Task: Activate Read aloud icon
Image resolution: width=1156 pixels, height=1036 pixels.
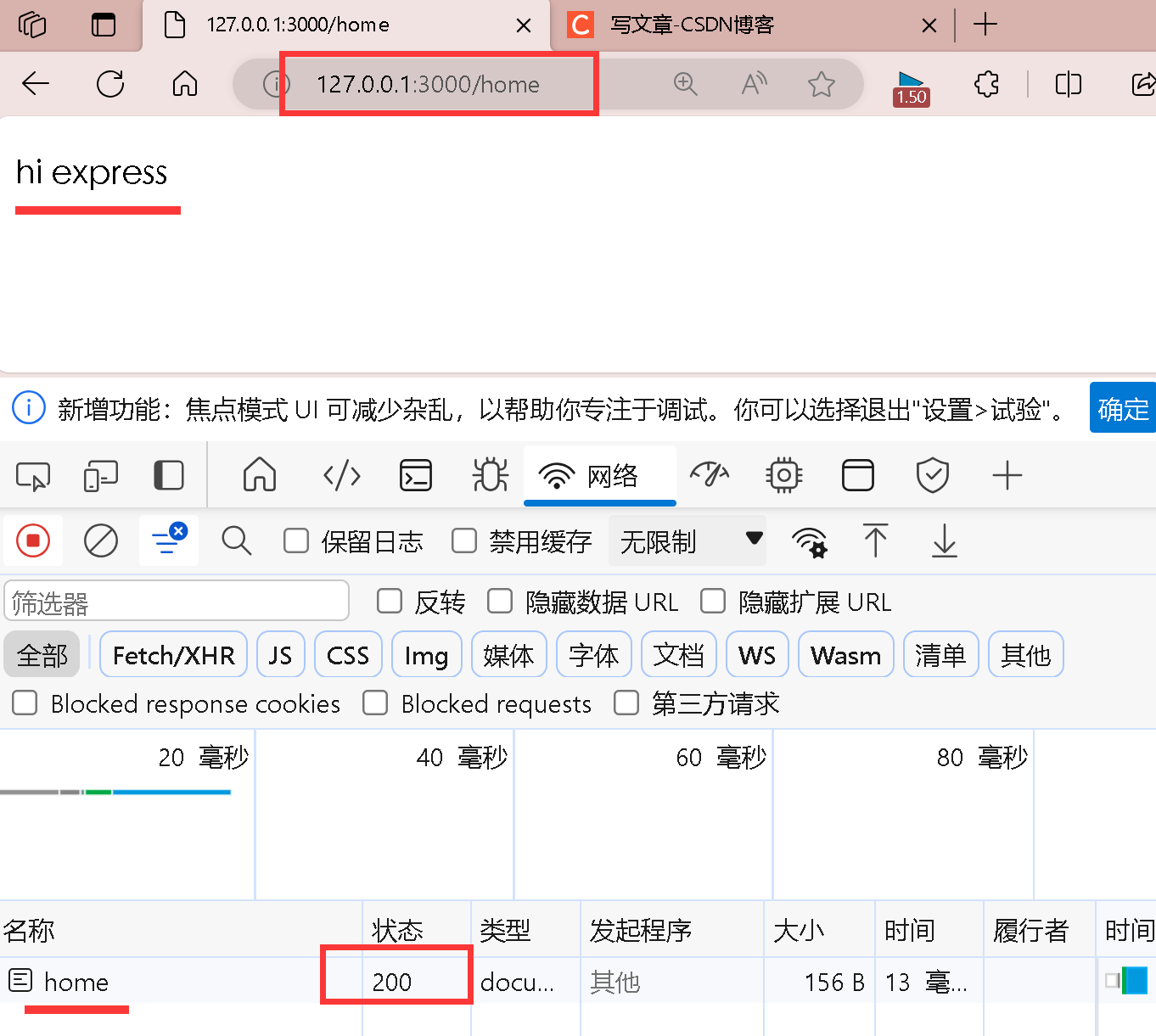Action: point(754,83)
